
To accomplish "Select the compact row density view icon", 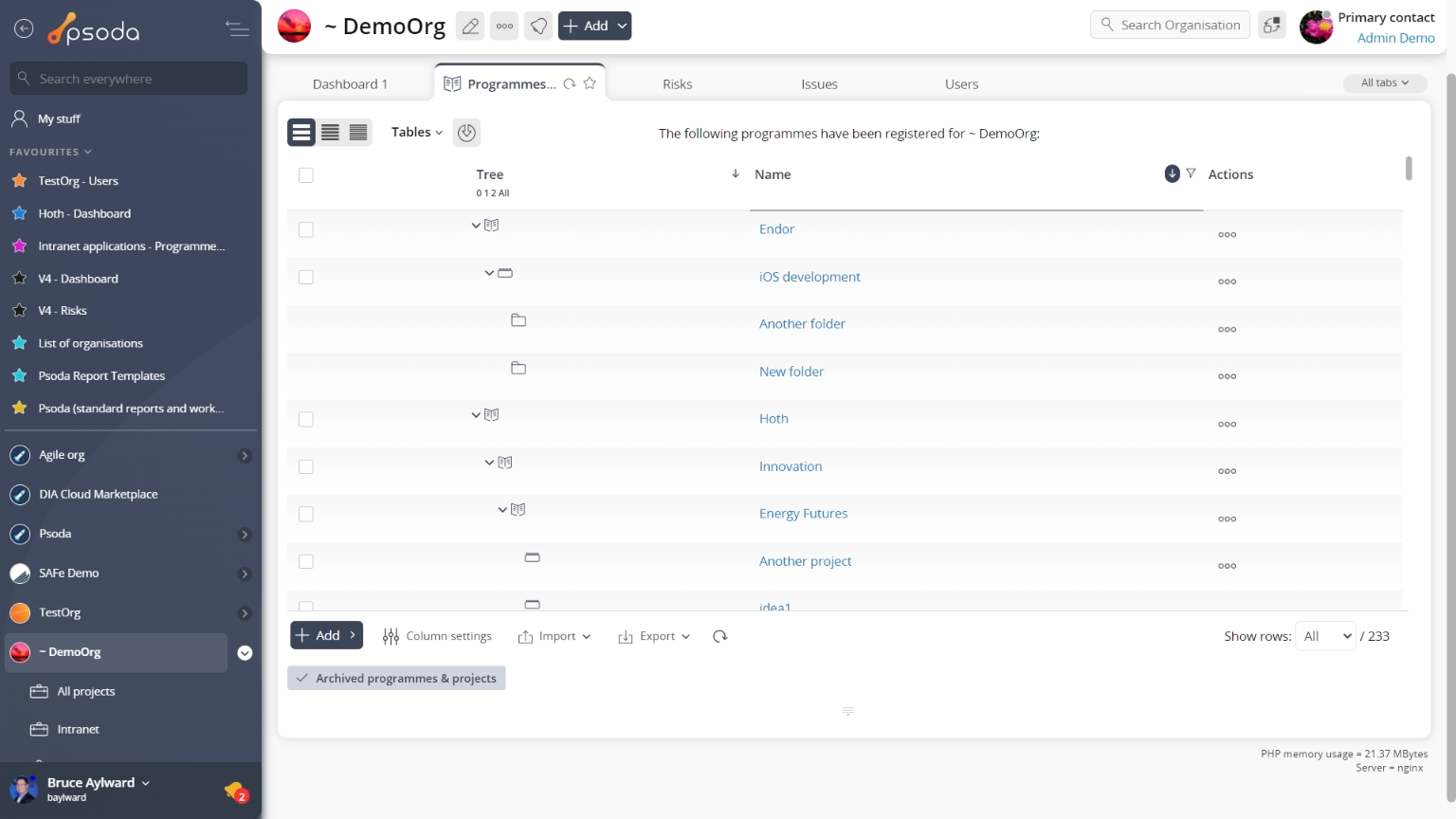I will pyautogui.click(x=358, y=133).
